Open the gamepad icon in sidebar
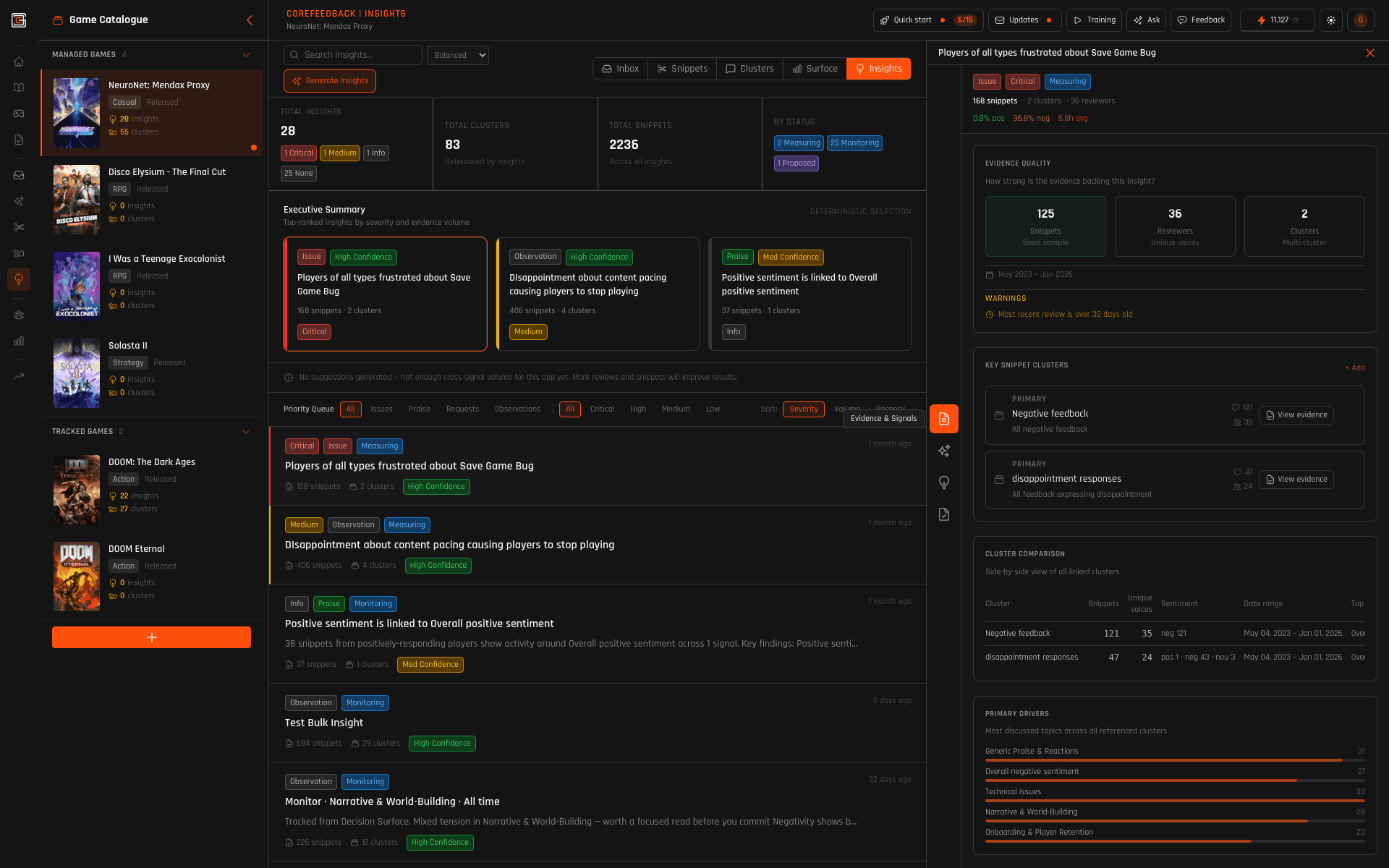1389x868 pixels. [19, 114]
